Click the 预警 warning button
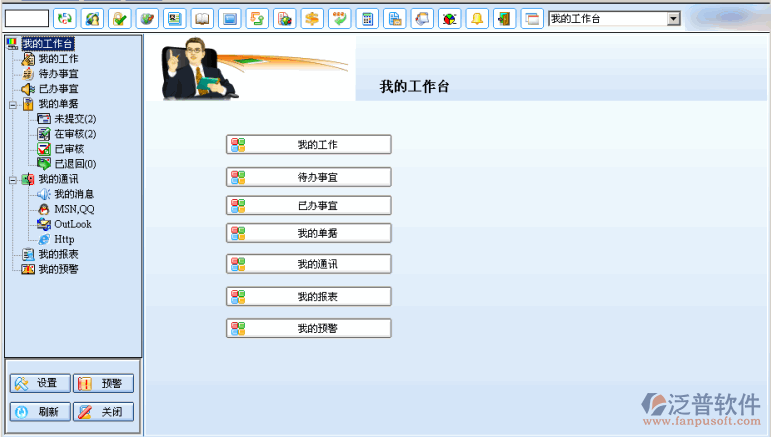Image resolution: width=771 pixels, height=437 pixels. pos(103,383)
